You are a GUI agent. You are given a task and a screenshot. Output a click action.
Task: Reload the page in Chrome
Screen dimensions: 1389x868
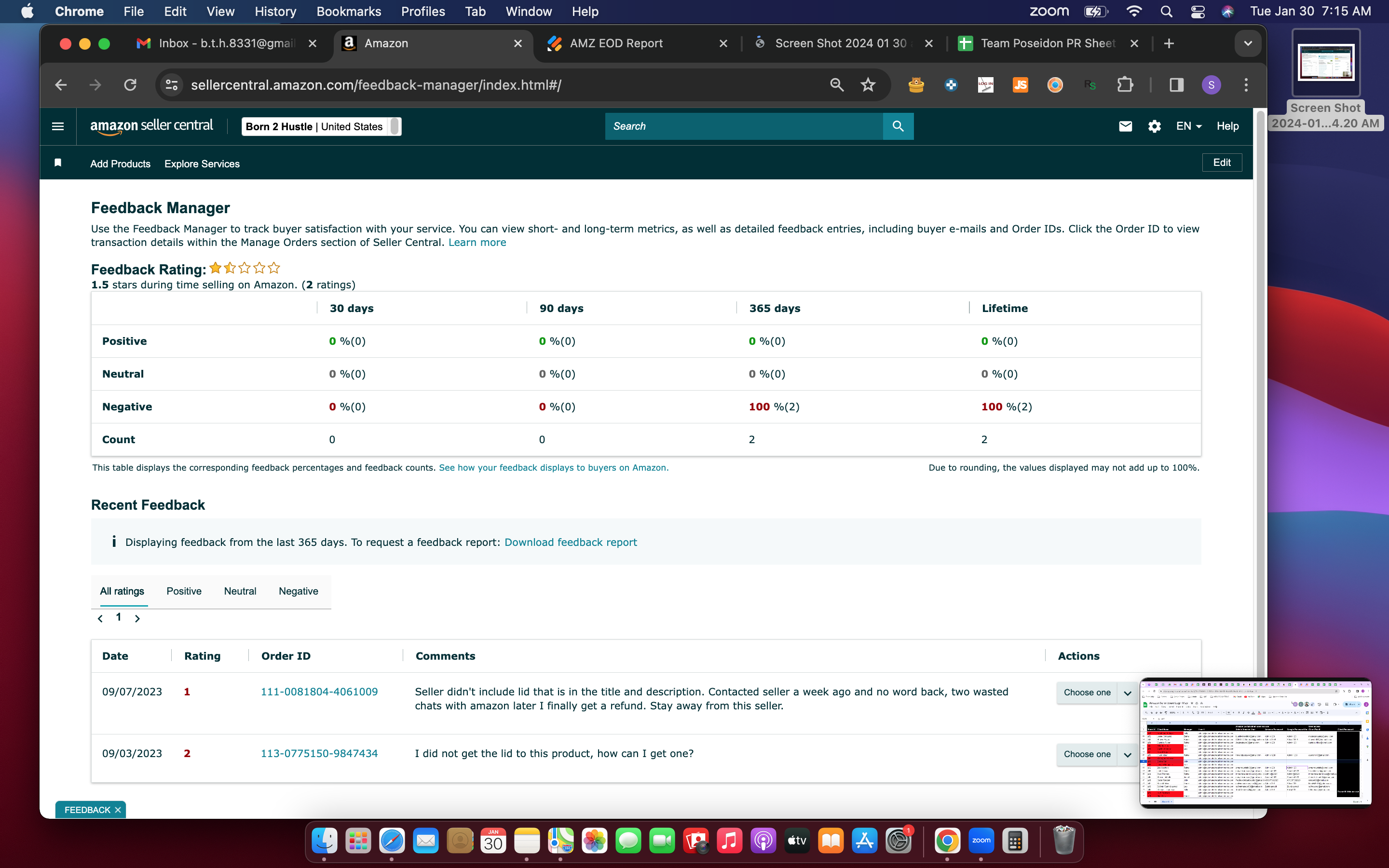(130, 85)
